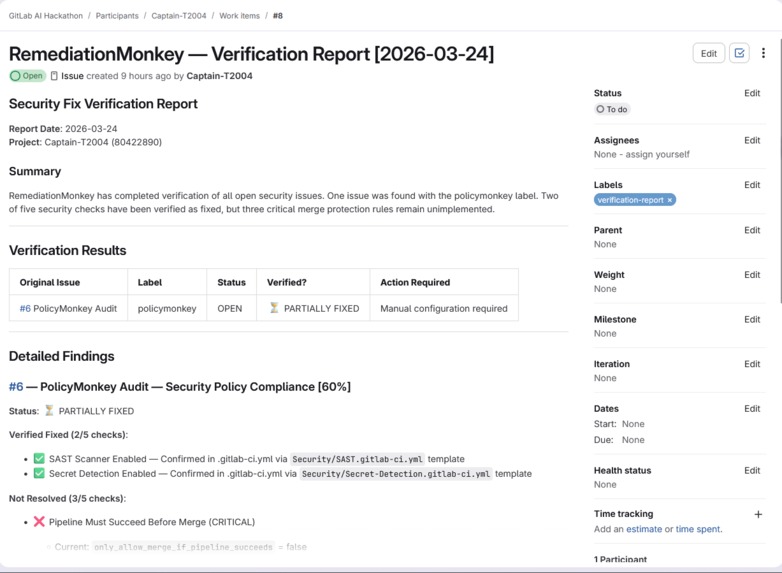782x573 pixels.
Task: Click Start date None value
Action: [x=633, y=424]
